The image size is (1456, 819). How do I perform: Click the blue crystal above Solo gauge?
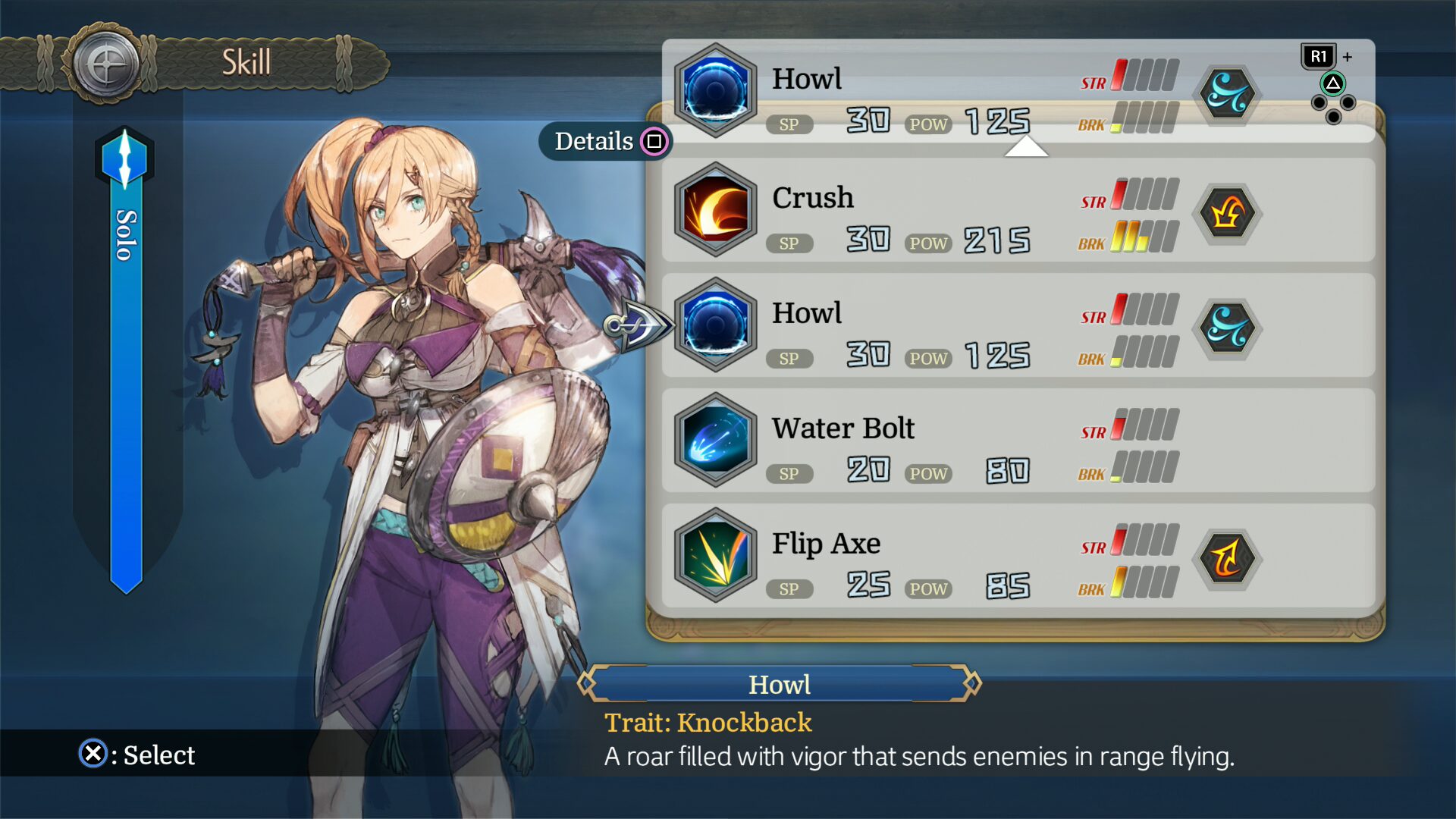point(124,158)
